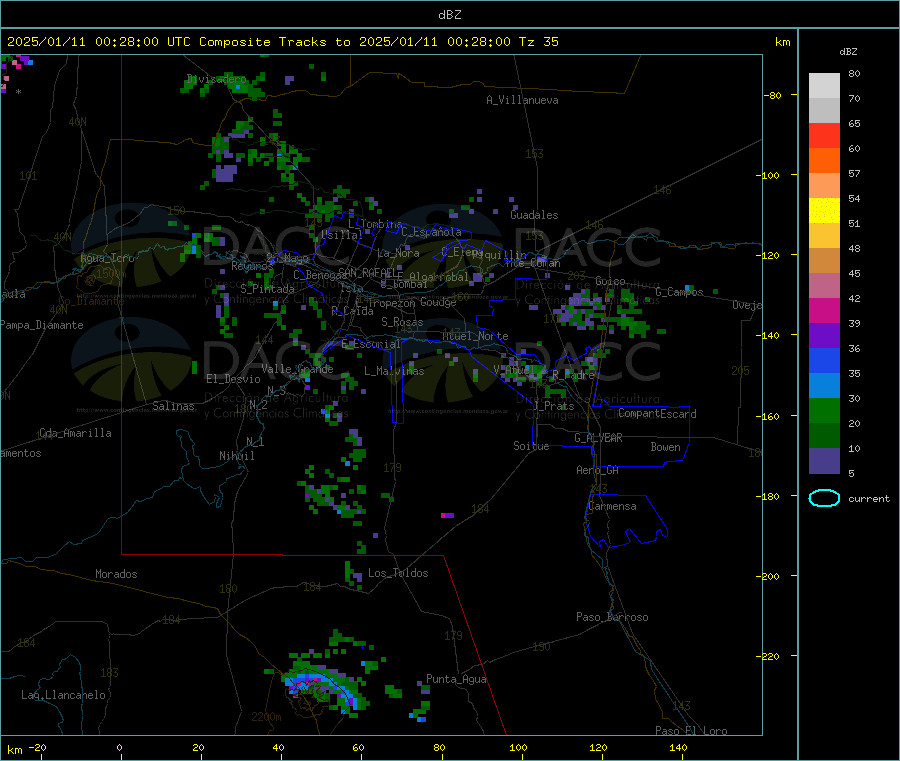Click the 80 dBZ light gray swatch
Viewport: 900px width, 761px height.
click(x=824, y=86)
